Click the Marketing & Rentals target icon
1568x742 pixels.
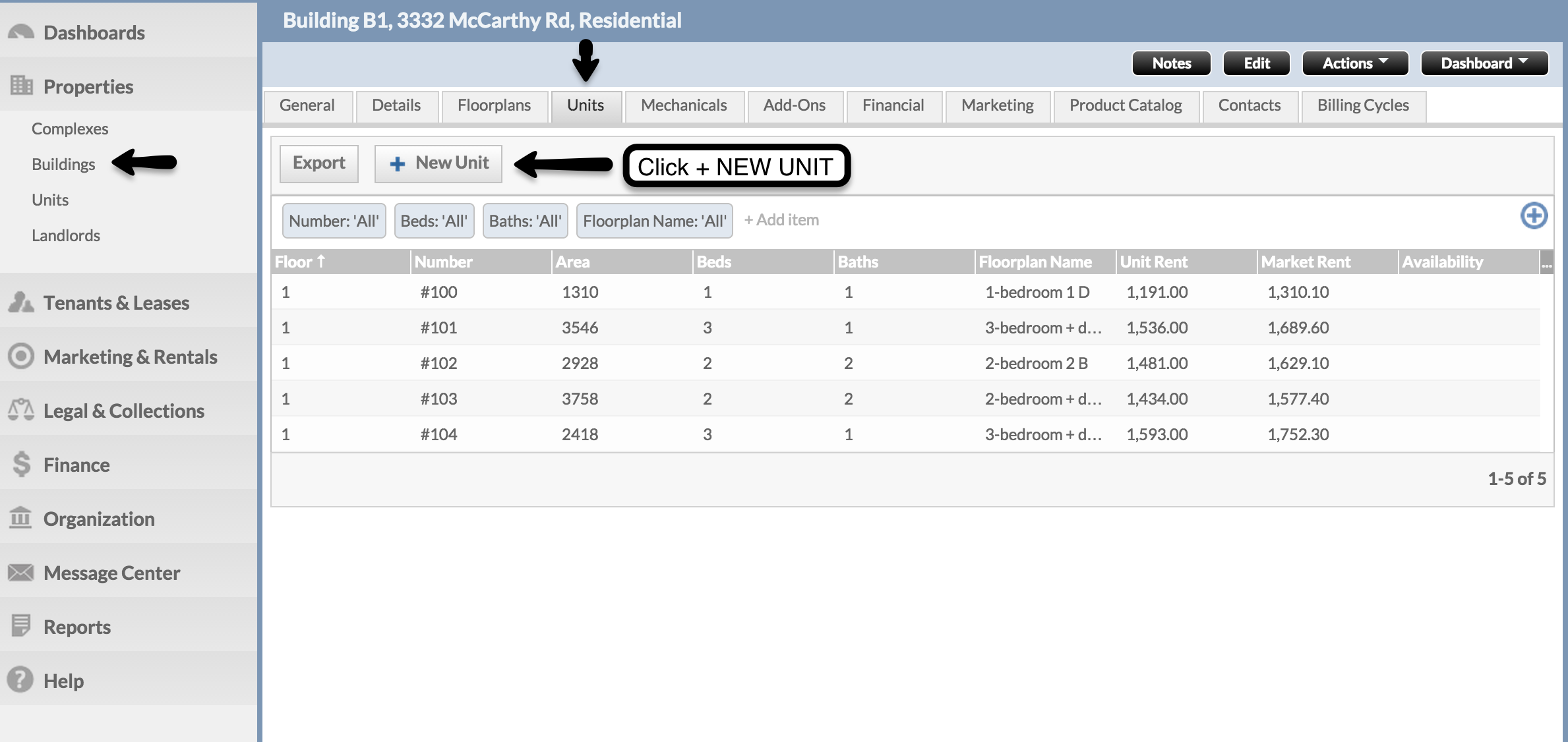(x=21, y=357)
